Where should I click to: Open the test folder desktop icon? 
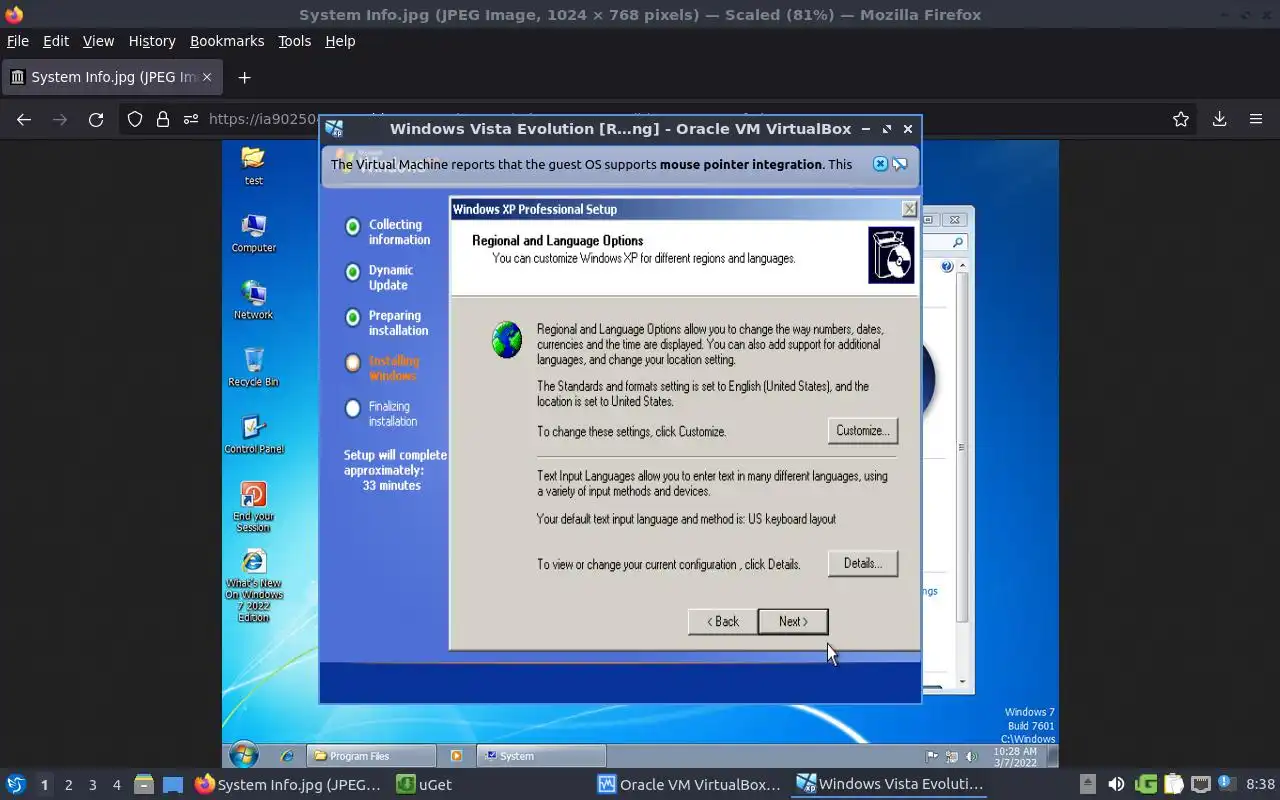[253, 165]
